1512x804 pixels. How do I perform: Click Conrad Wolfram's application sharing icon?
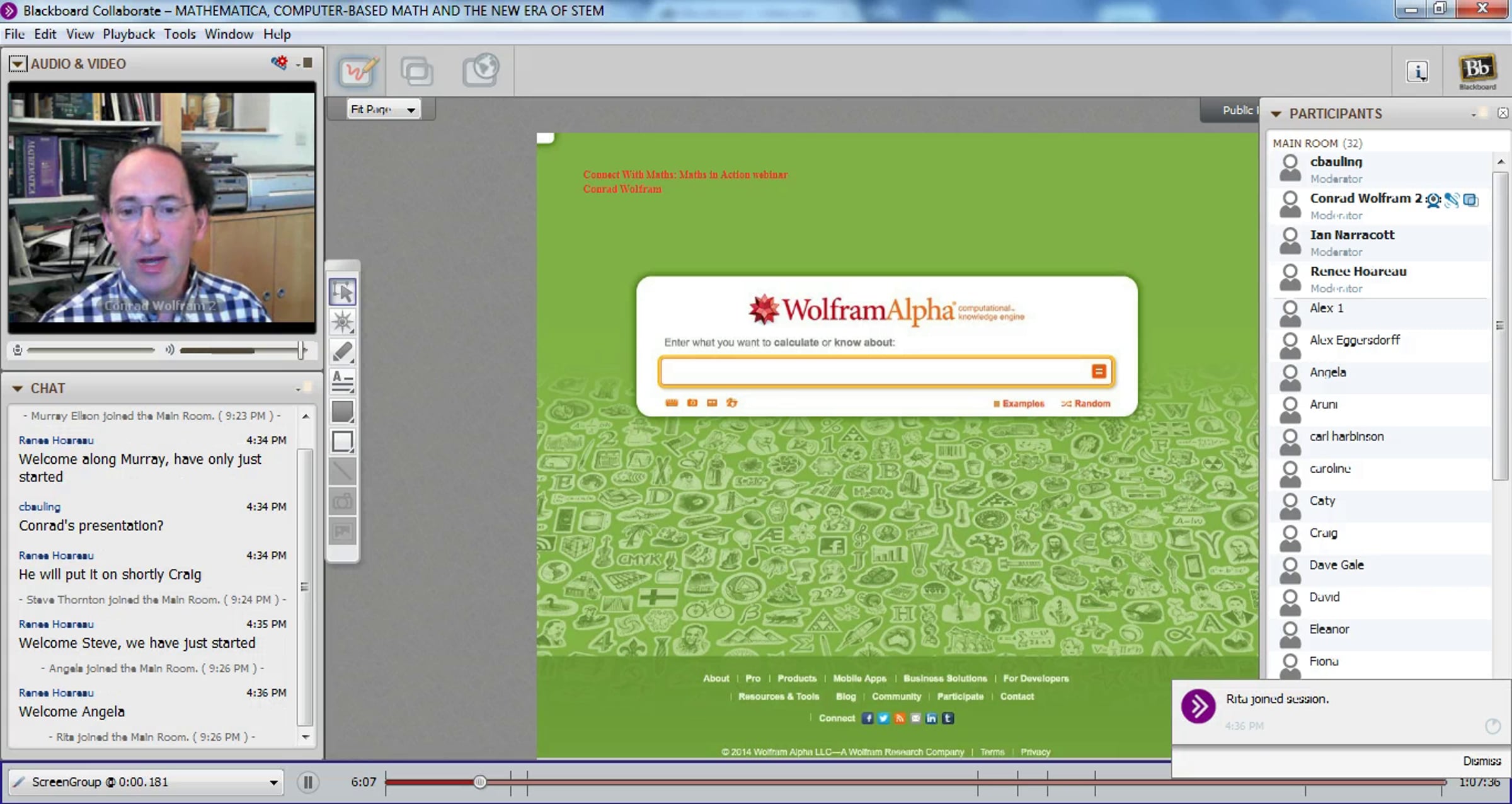coord(1470,200)
